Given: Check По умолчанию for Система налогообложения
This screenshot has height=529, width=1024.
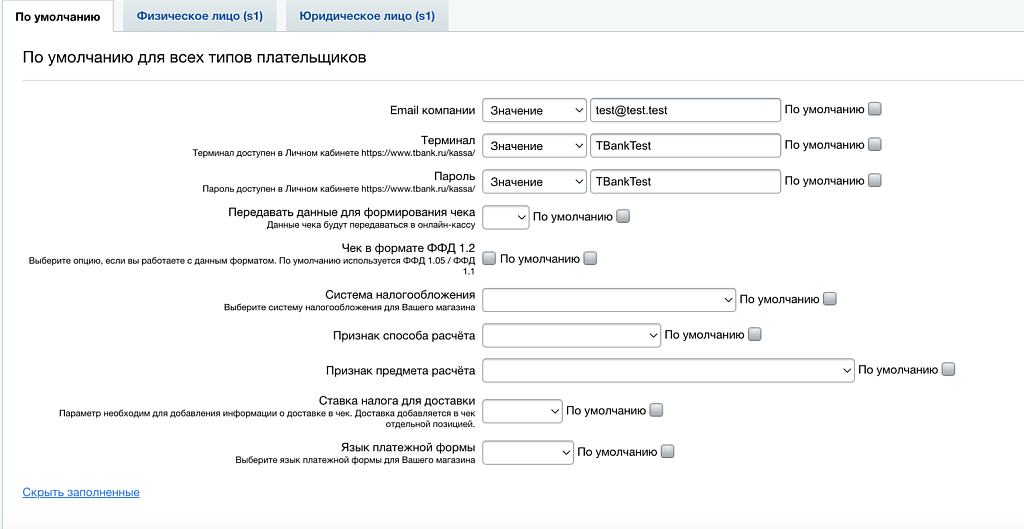Looking at the screenshot, I should click(830, 299).
